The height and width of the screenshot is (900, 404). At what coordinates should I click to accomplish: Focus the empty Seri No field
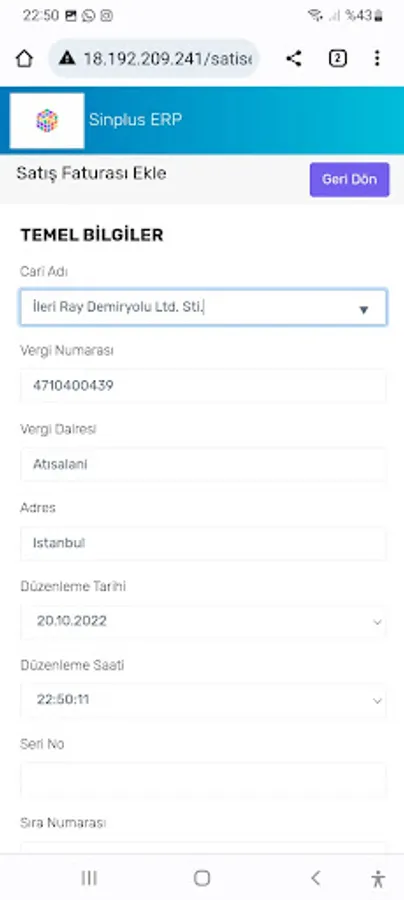203,779
